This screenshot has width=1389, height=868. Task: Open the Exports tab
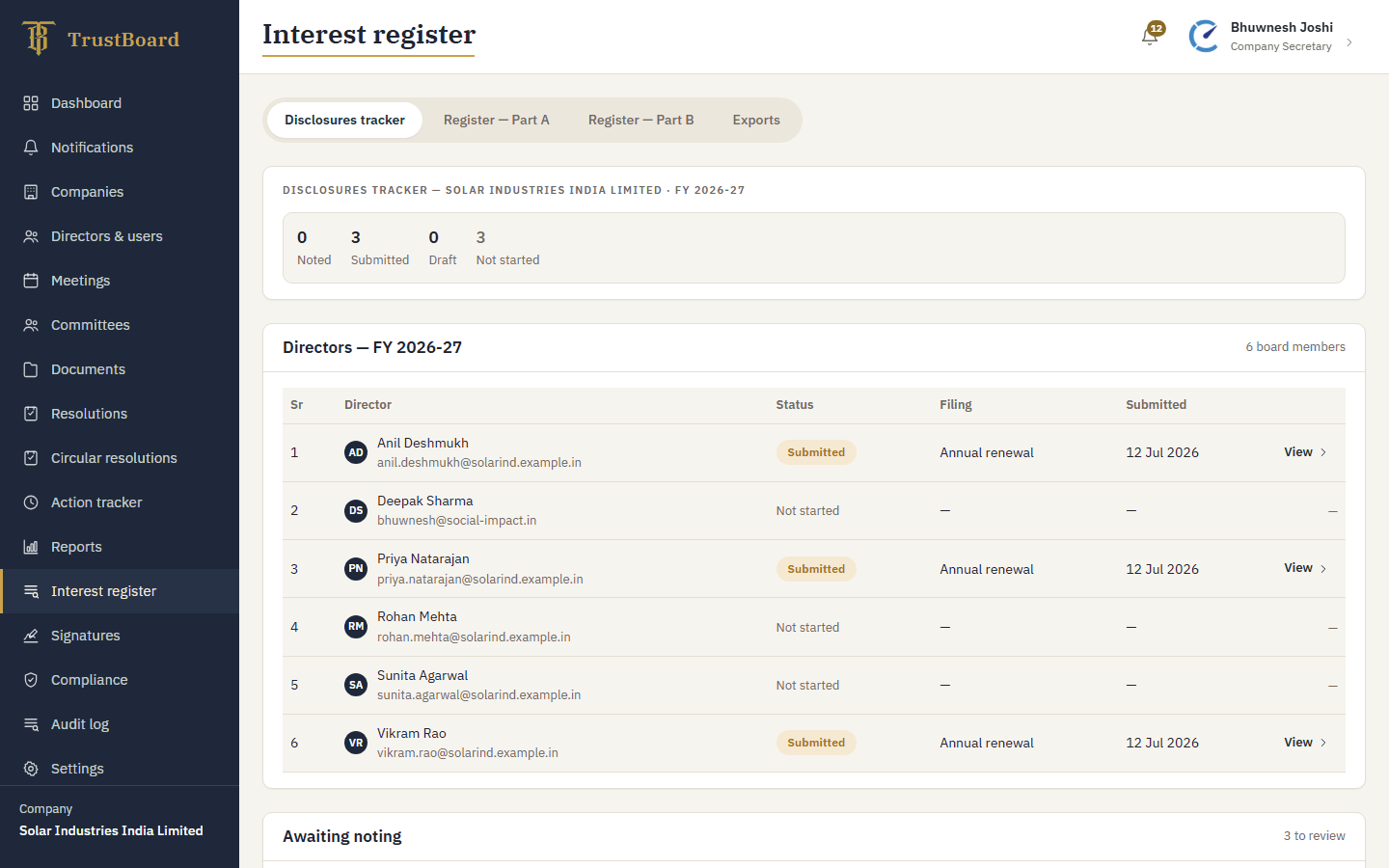tap(756, 121)
